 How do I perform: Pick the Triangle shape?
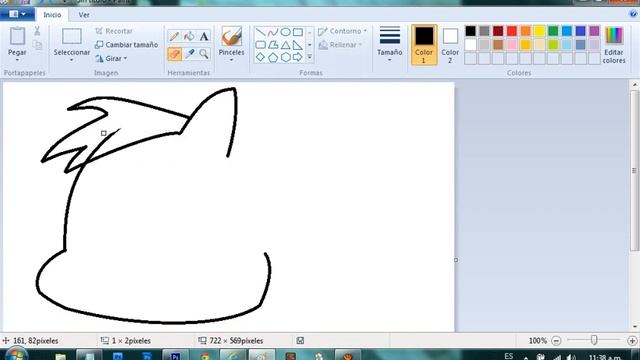click(x=285, y=45)
